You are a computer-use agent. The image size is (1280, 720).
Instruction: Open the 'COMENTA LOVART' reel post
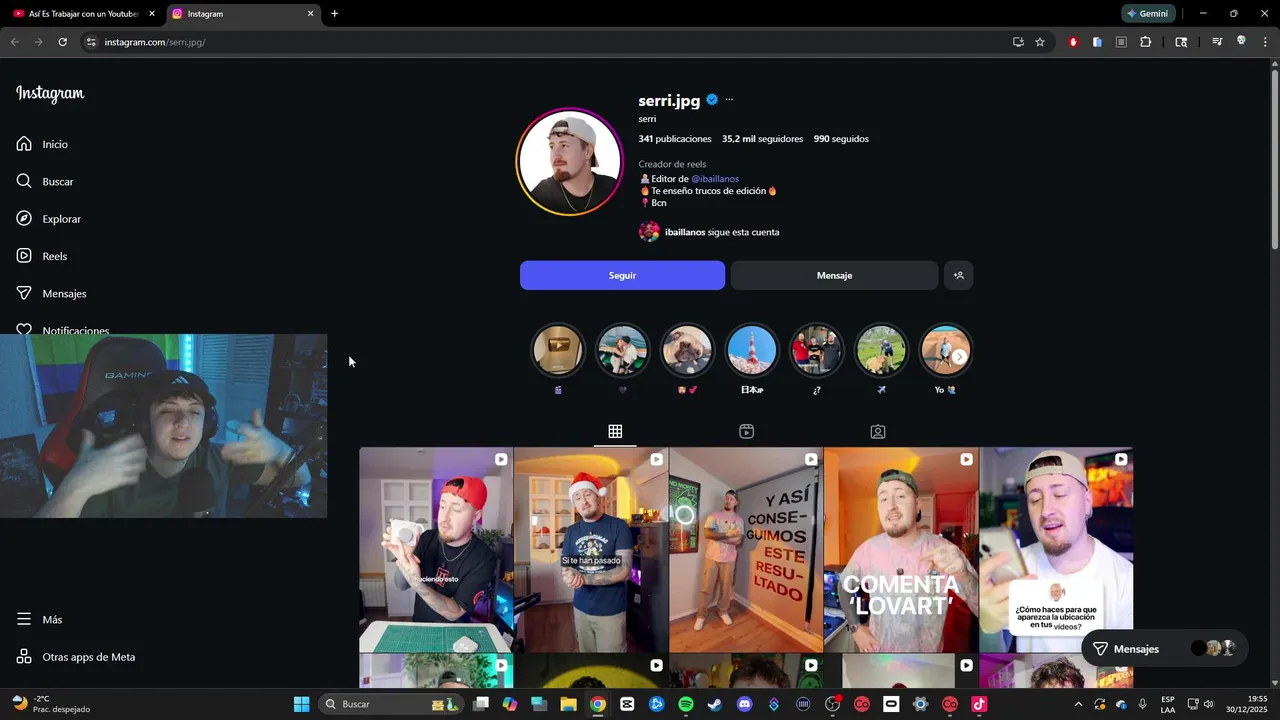[x=901, y=550]
